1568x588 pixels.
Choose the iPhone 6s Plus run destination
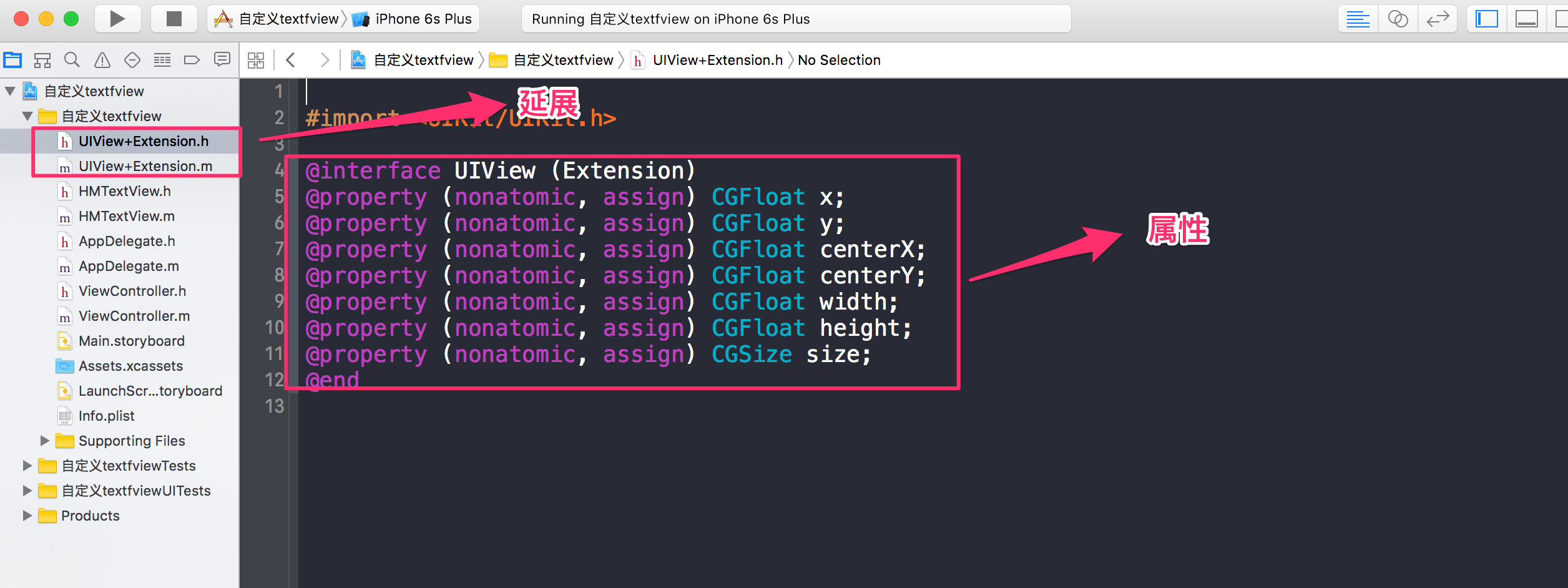tap(413, 19)
